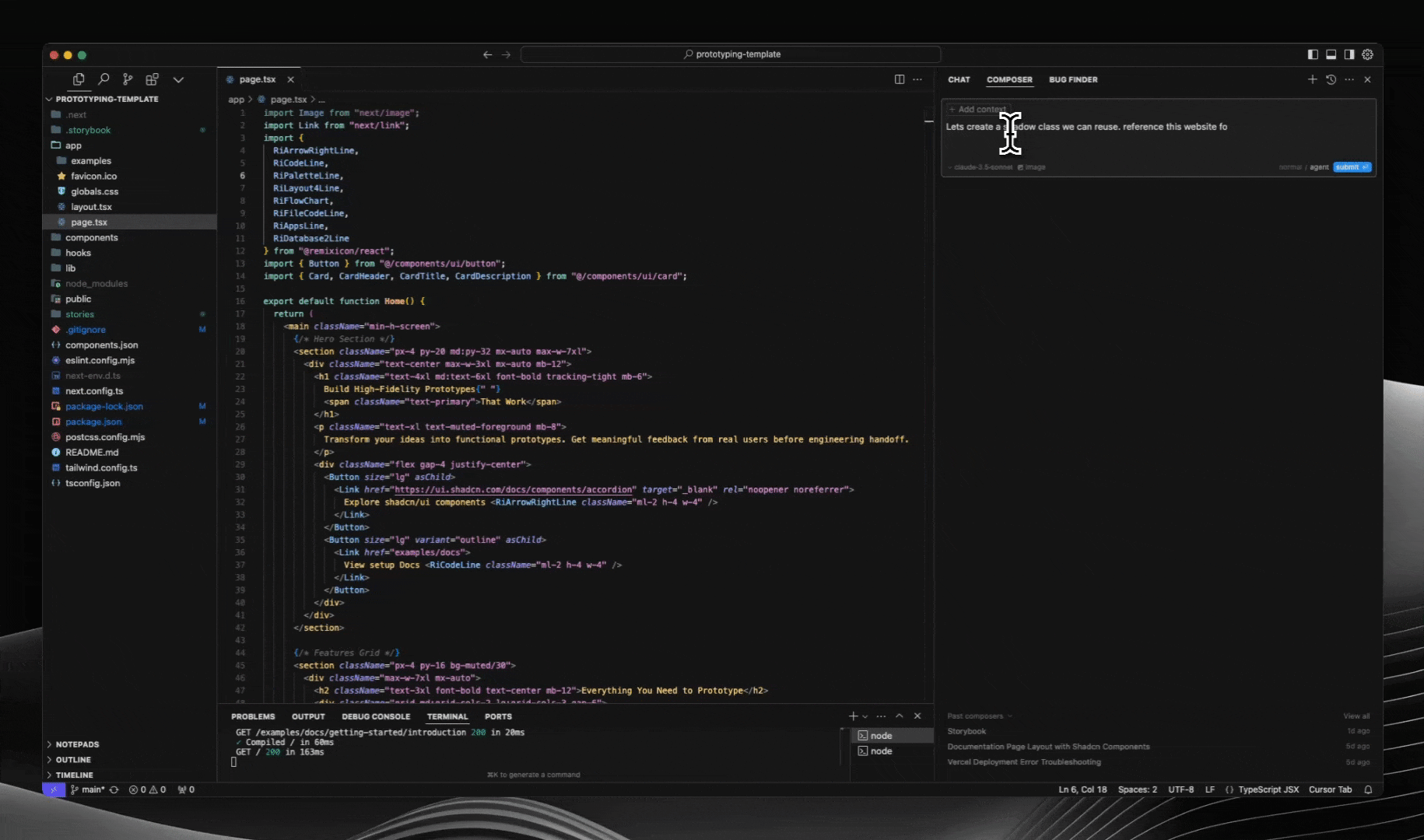Open composer panel more options

1349,79
